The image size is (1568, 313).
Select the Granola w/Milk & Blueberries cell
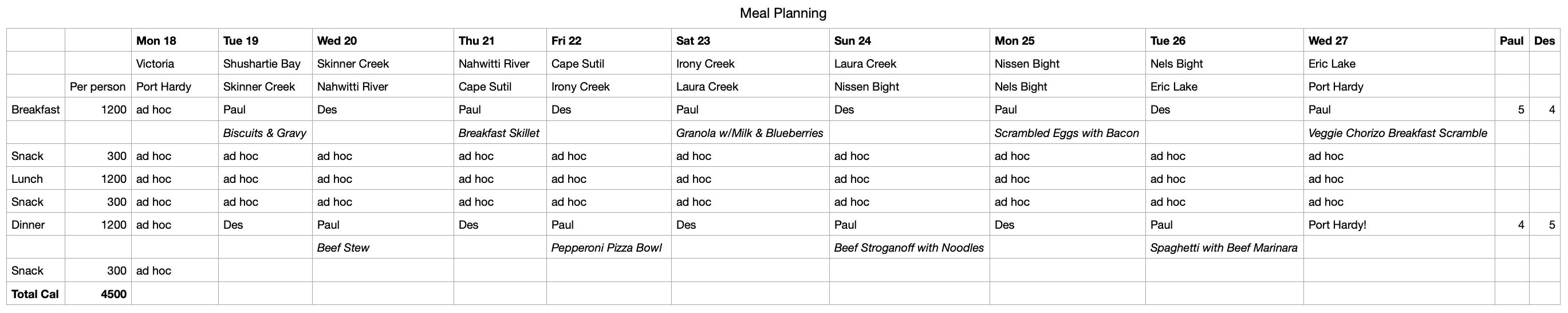[x=749, y=133]
